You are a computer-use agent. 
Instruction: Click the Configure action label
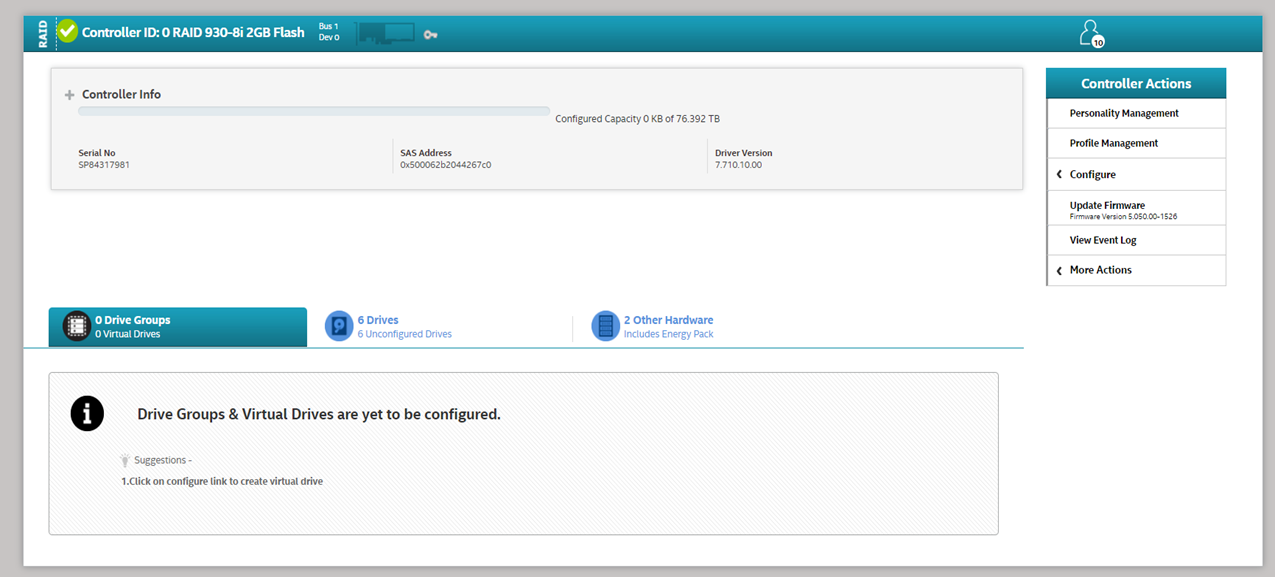pyautogui.click(x=1092, y=174)
